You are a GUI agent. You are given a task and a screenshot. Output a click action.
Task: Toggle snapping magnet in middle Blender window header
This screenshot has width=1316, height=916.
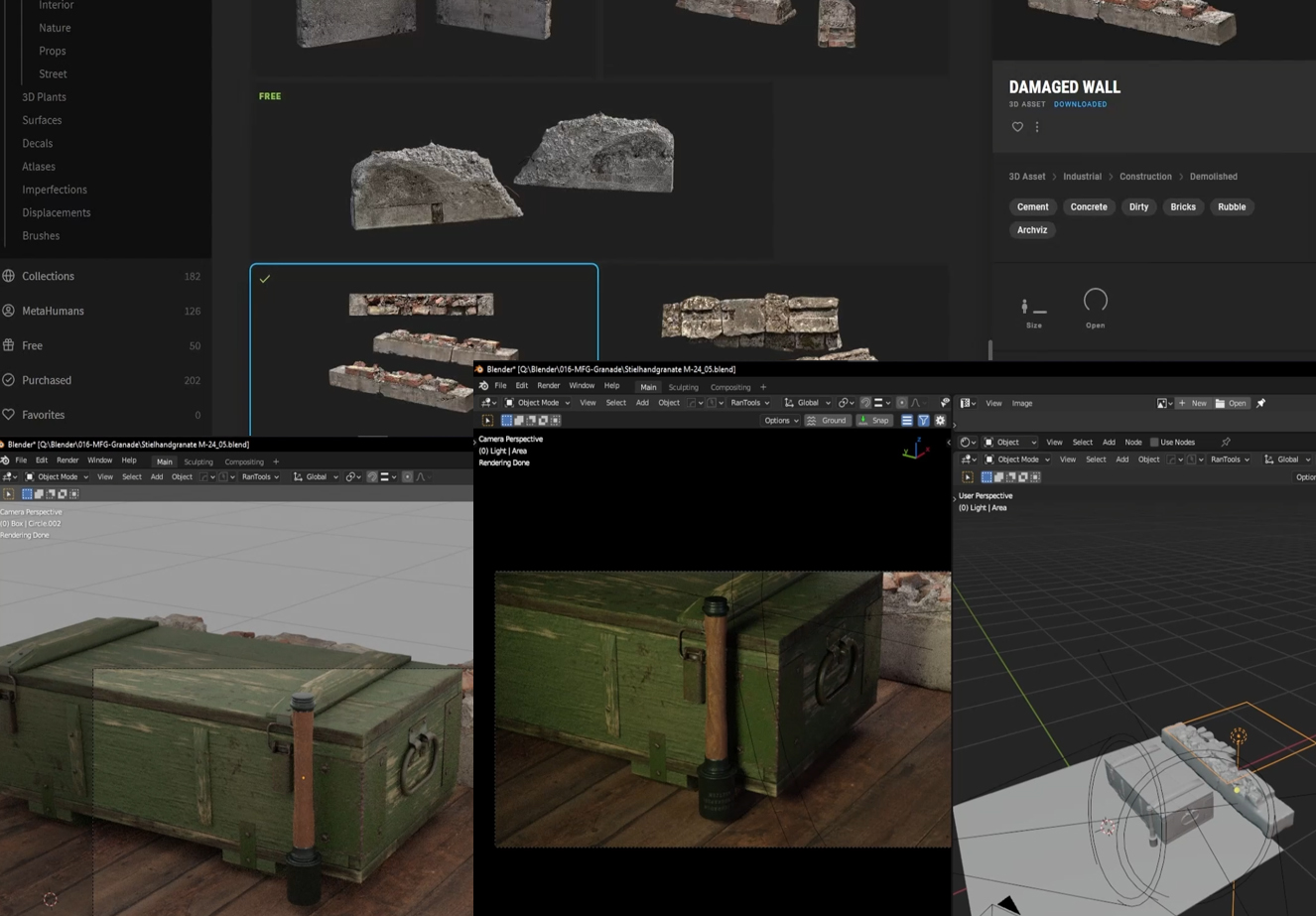coord(865,403)
